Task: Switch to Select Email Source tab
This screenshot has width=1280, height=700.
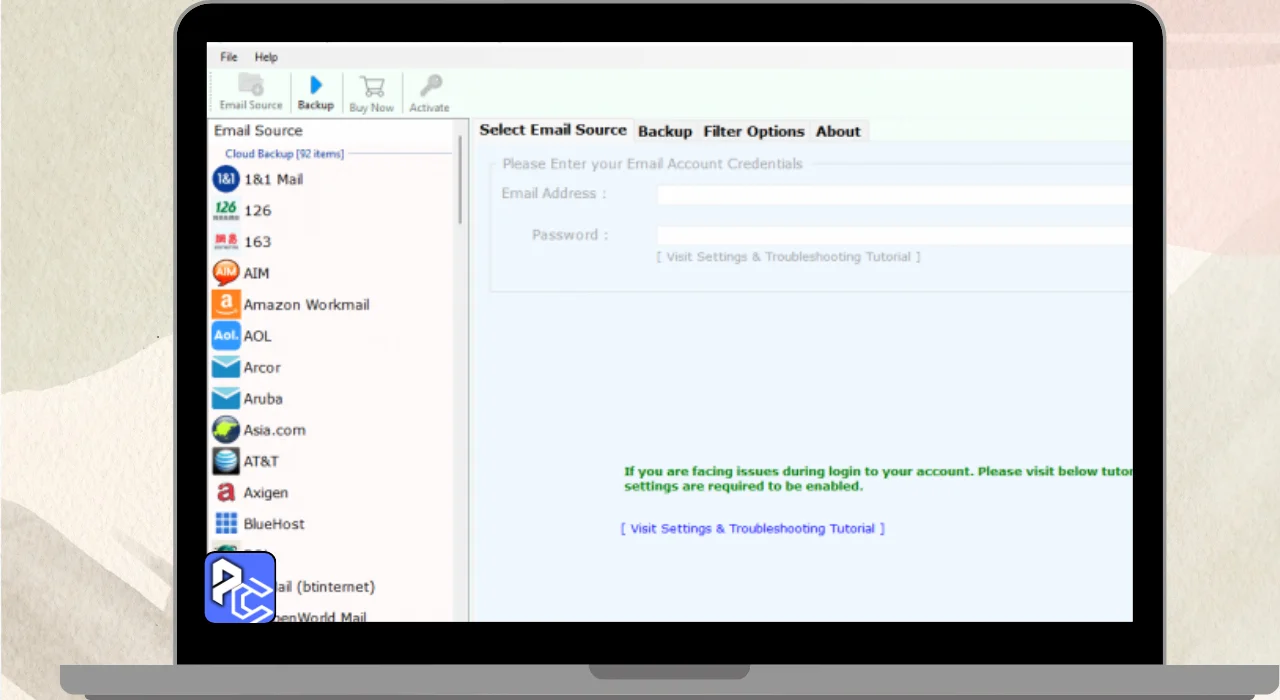Action: point(553,130)
